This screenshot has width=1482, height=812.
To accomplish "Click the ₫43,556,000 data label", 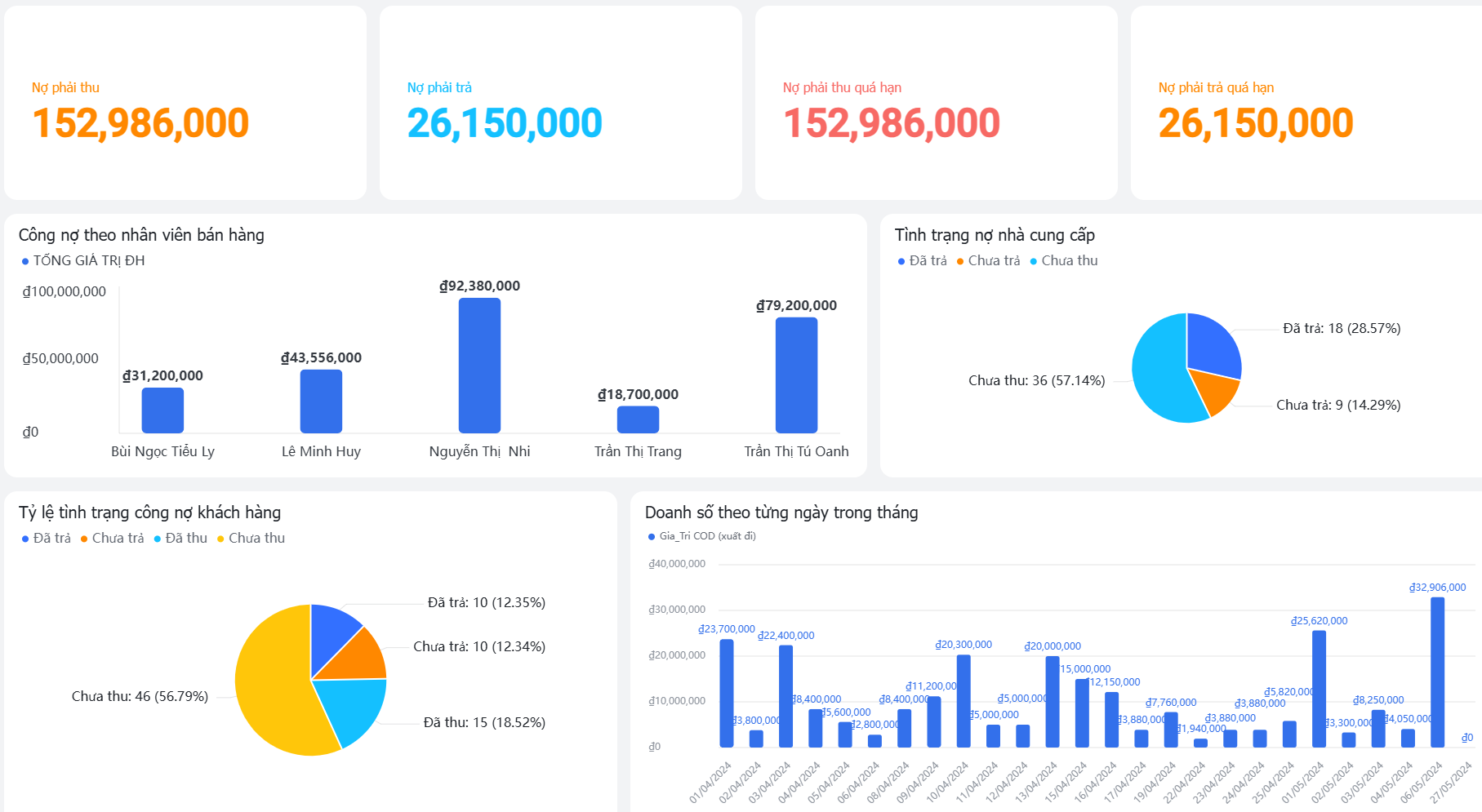I will click(x=321, y=357).
